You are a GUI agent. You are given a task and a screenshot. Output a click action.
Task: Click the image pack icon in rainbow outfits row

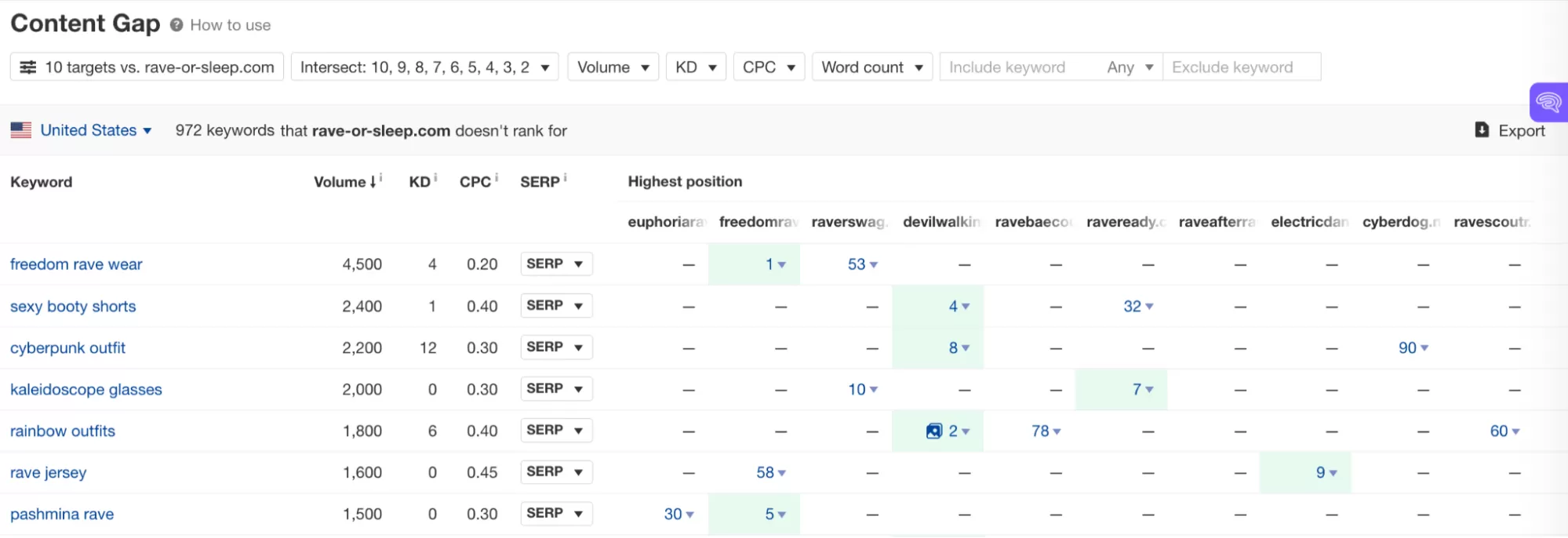tap(933, 431)
